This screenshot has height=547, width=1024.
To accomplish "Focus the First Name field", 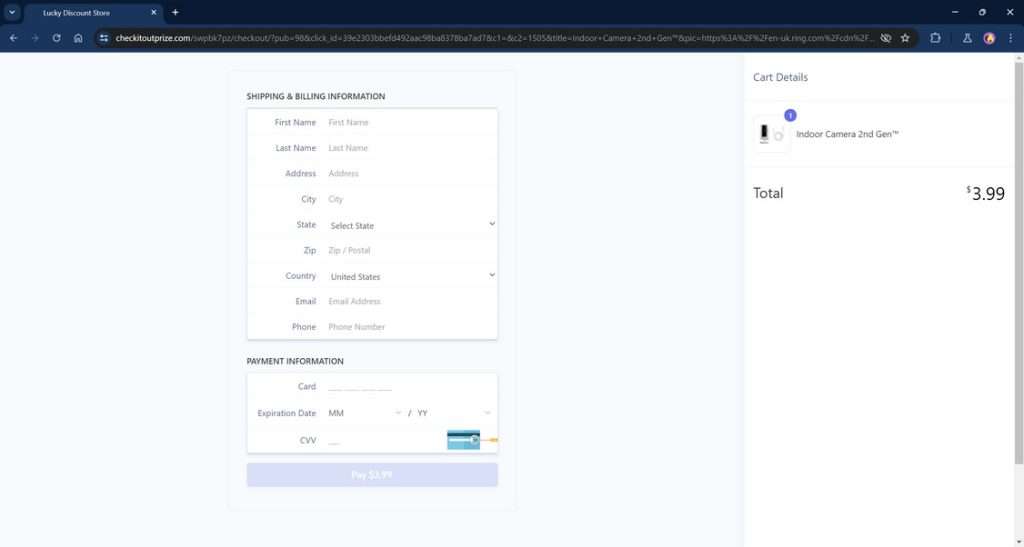I will [x=410, y=122].
